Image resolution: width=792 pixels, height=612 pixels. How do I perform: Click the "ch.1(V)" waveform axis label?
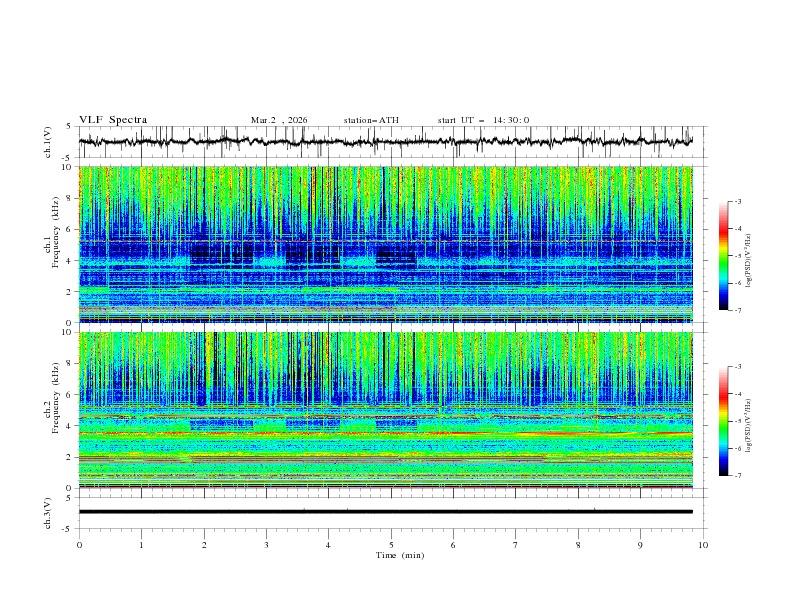(x=48, y=142)
